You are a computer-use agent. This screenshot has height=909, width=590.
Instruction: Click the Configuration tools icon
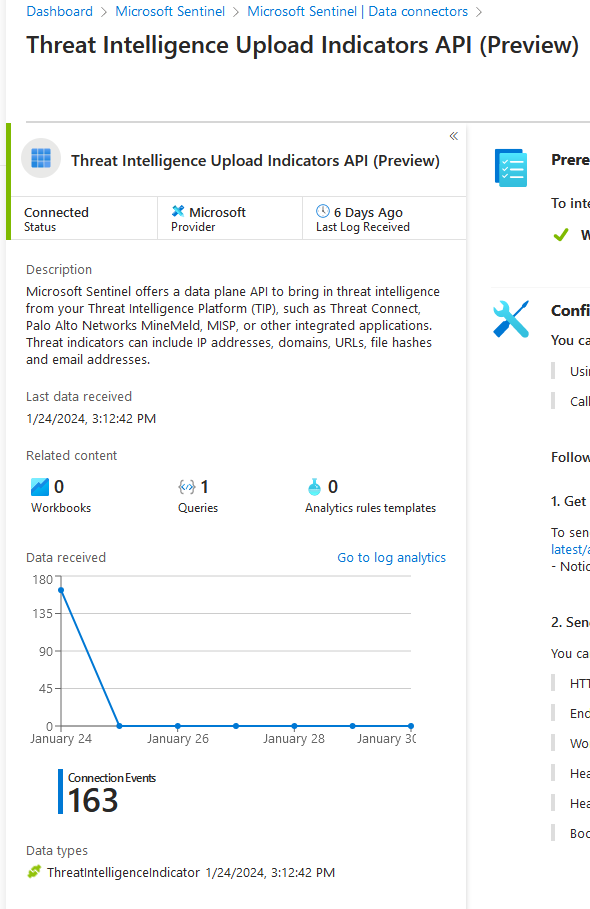[x=511, y=319]
